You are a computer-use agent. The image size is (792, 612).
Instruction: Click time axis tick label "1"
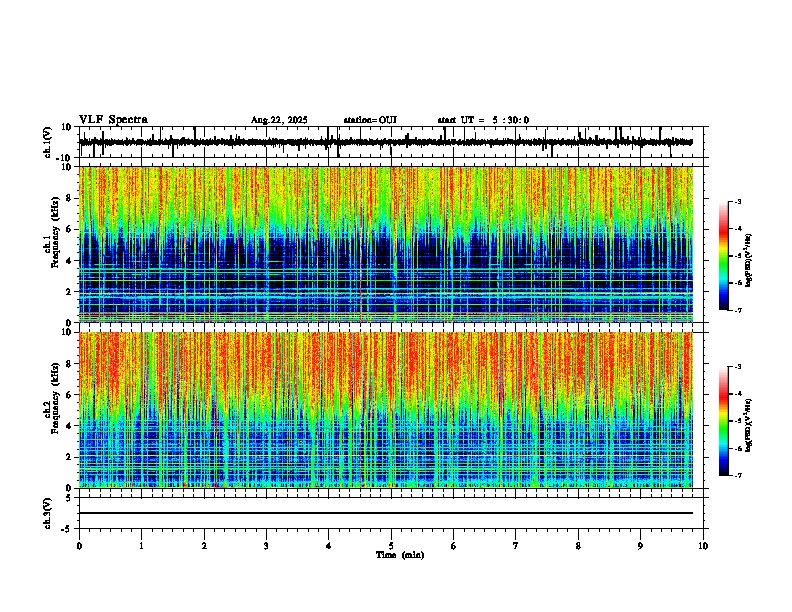[x=141, y=546]
